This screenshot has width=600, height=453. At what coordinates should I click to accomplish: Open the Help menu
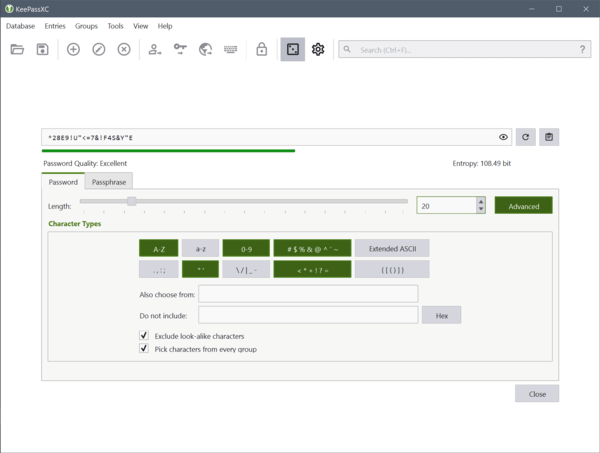[165, 26]
